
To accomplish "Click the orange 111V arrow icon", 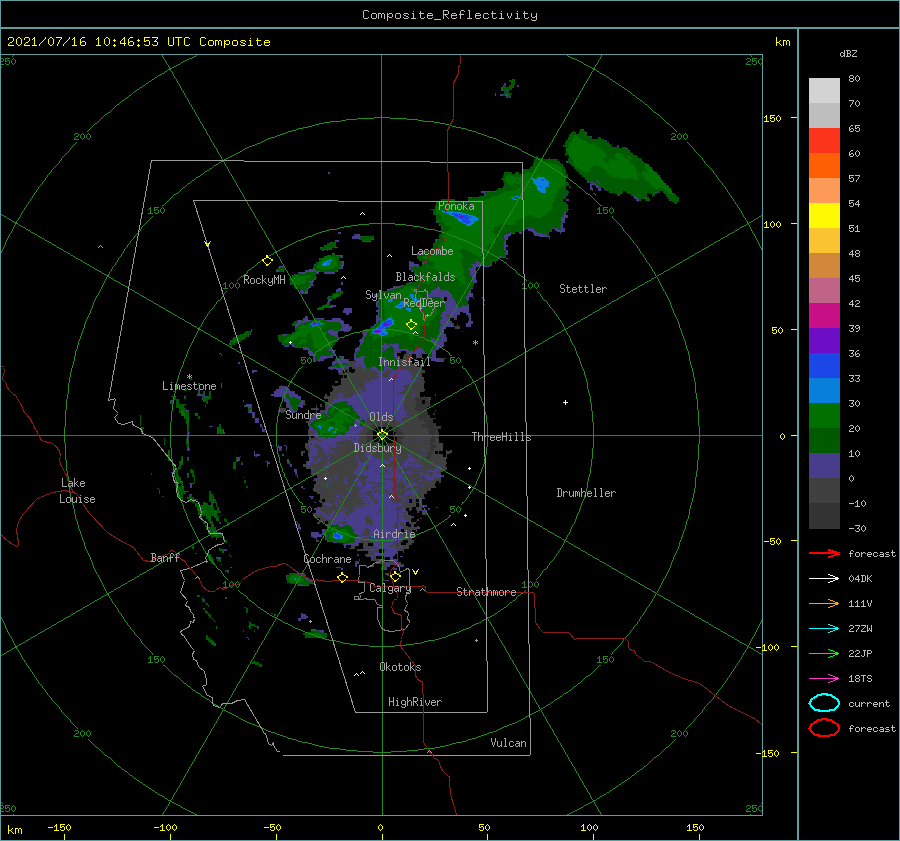I will click(824, 603).
